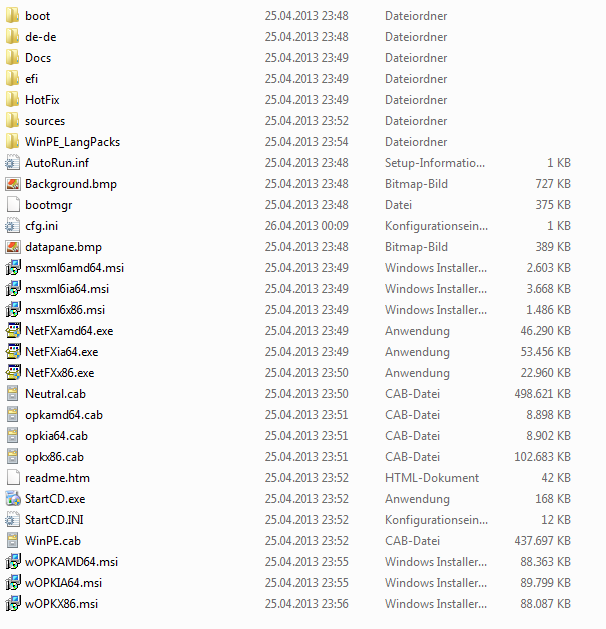Click the 498.621 KB size value
This screenshot has height=629, width=606.
542,394
